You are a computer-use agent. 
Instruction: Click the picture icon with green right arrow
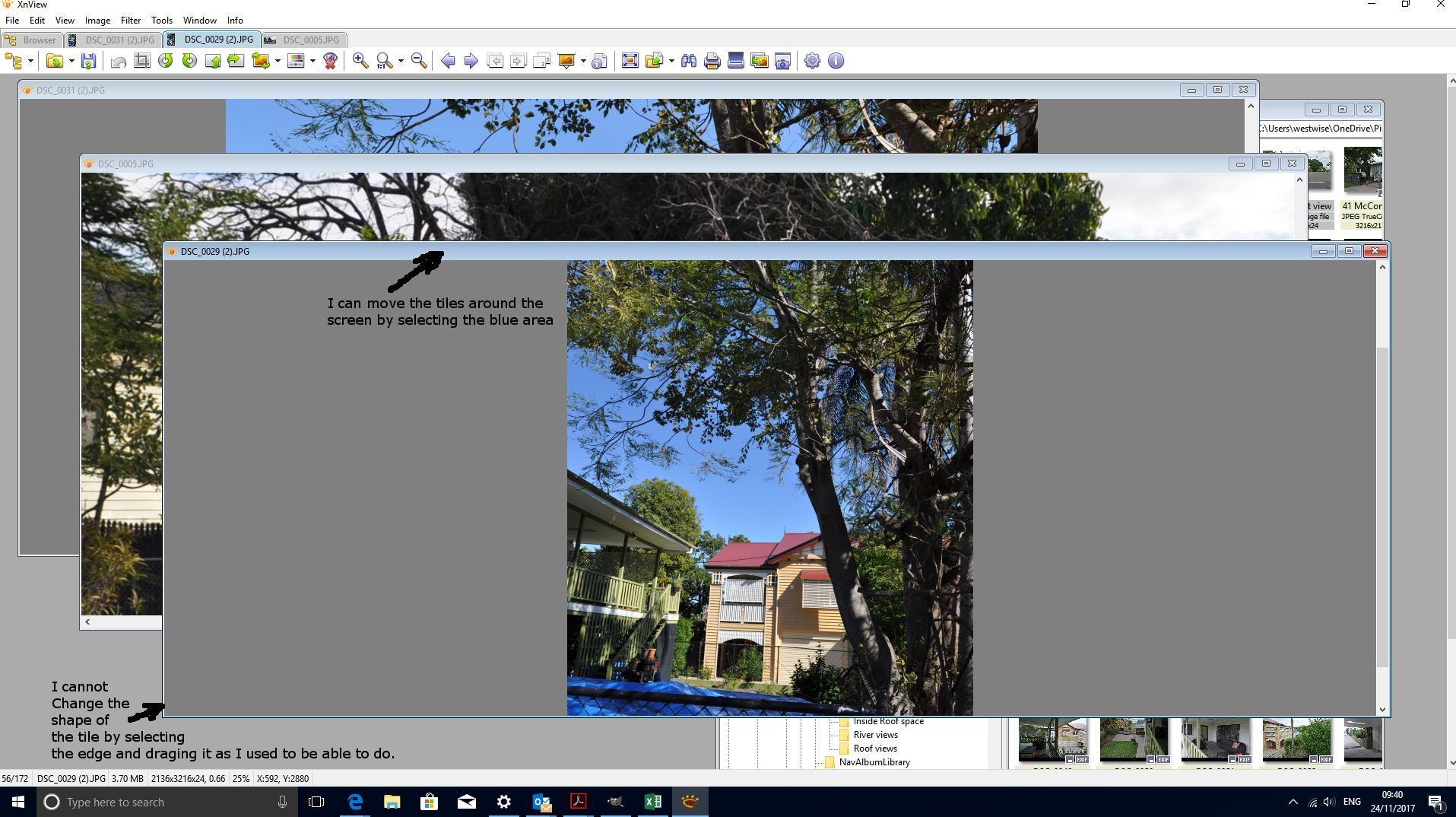click(x=236, y=61)
